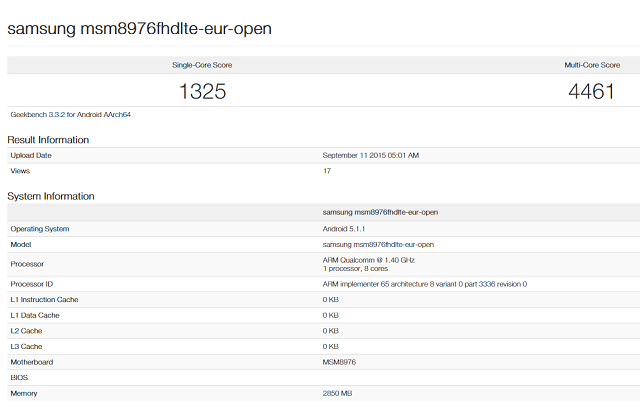The height and width of the screenshot is (408, 640).
Task: Select the Single-Core Score label
Action: click(x=202, y=65)
